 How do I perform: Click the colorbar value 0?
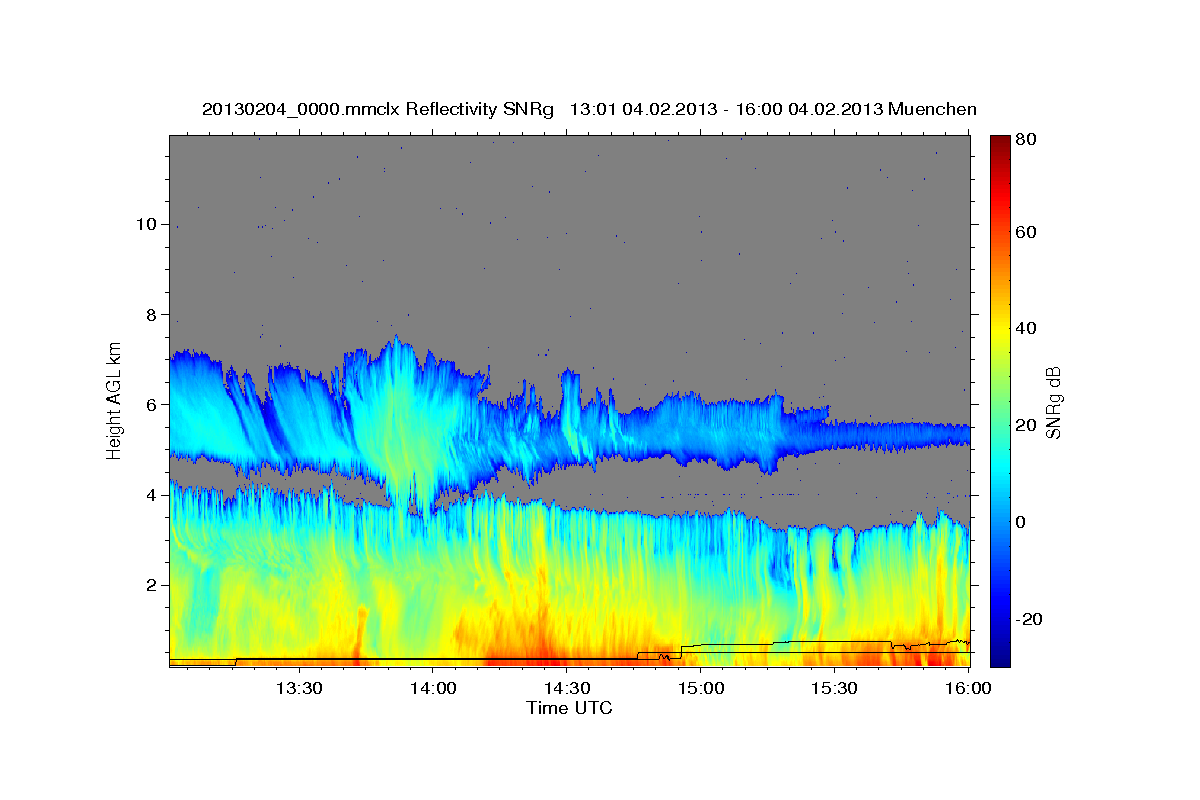(1020, 522)
